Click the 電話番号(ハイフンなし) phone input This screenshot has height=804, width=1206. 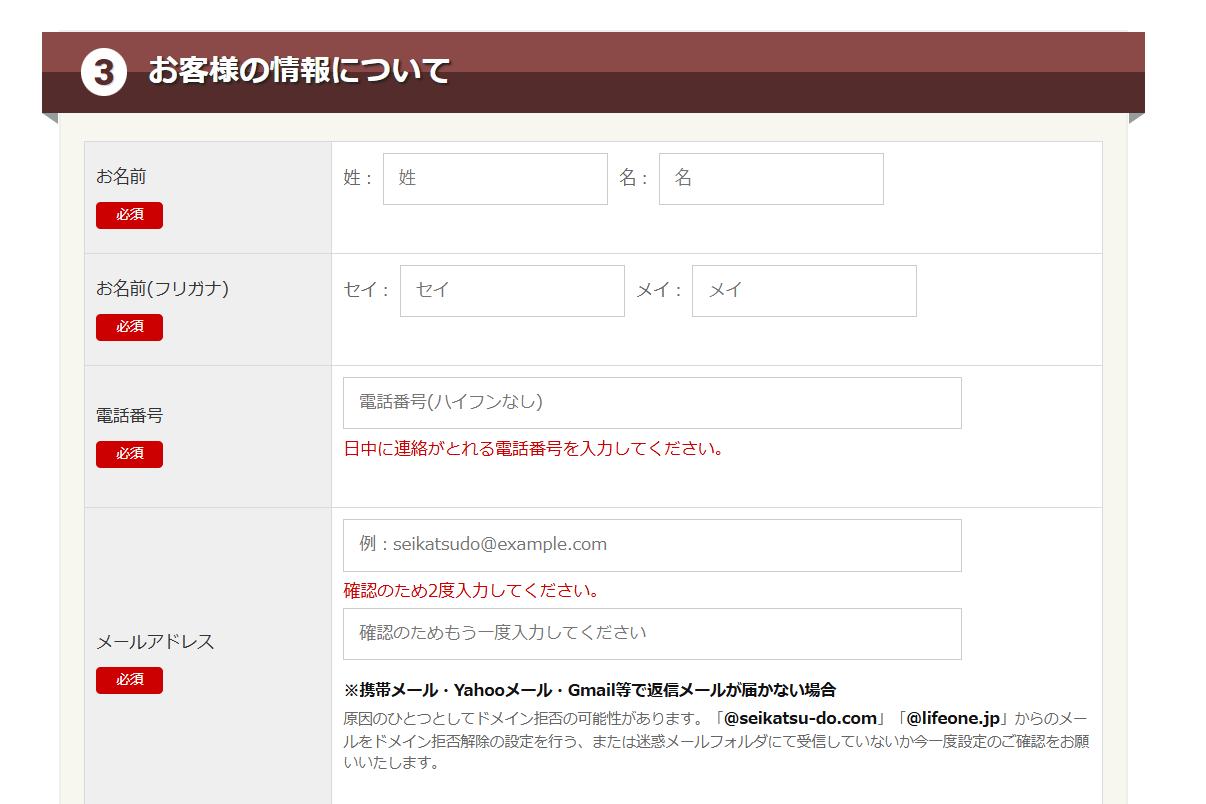point(652,403)
